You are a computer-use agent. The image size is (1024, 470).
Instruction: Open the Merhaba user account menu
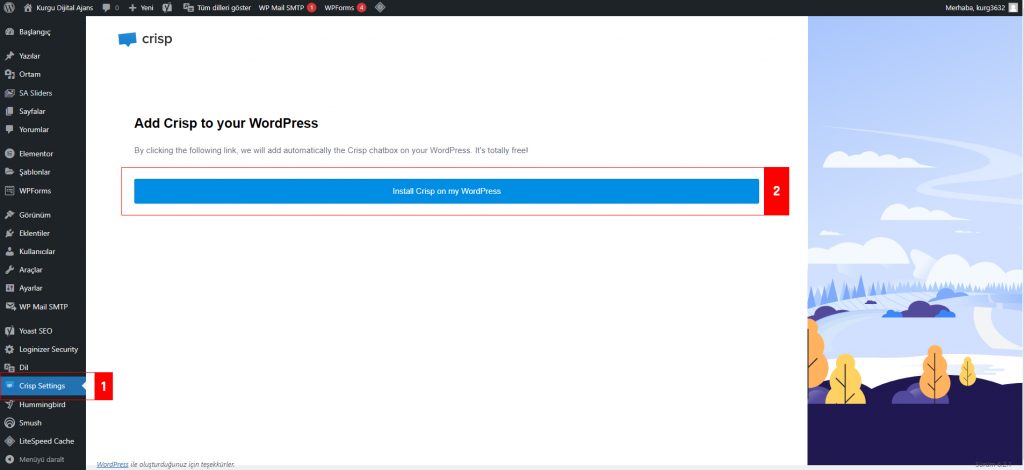[x=981, y=8]
